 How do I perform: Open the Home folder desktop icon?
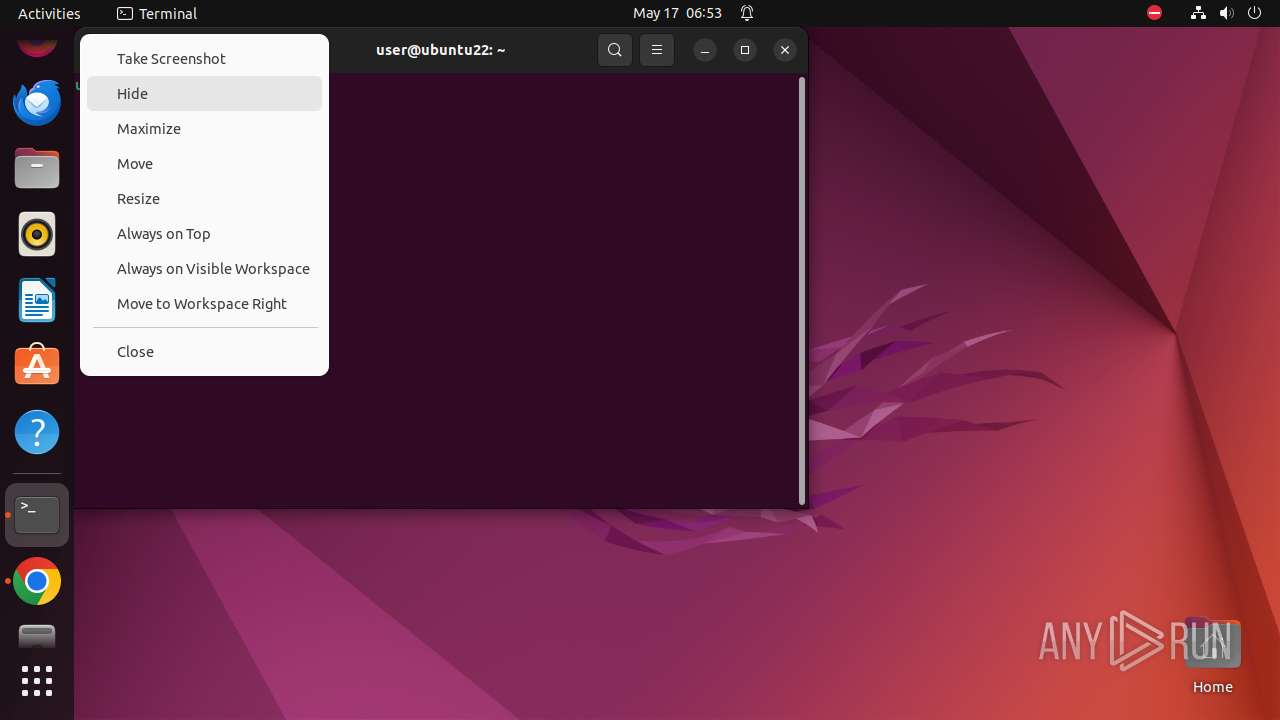(1212, 656)
